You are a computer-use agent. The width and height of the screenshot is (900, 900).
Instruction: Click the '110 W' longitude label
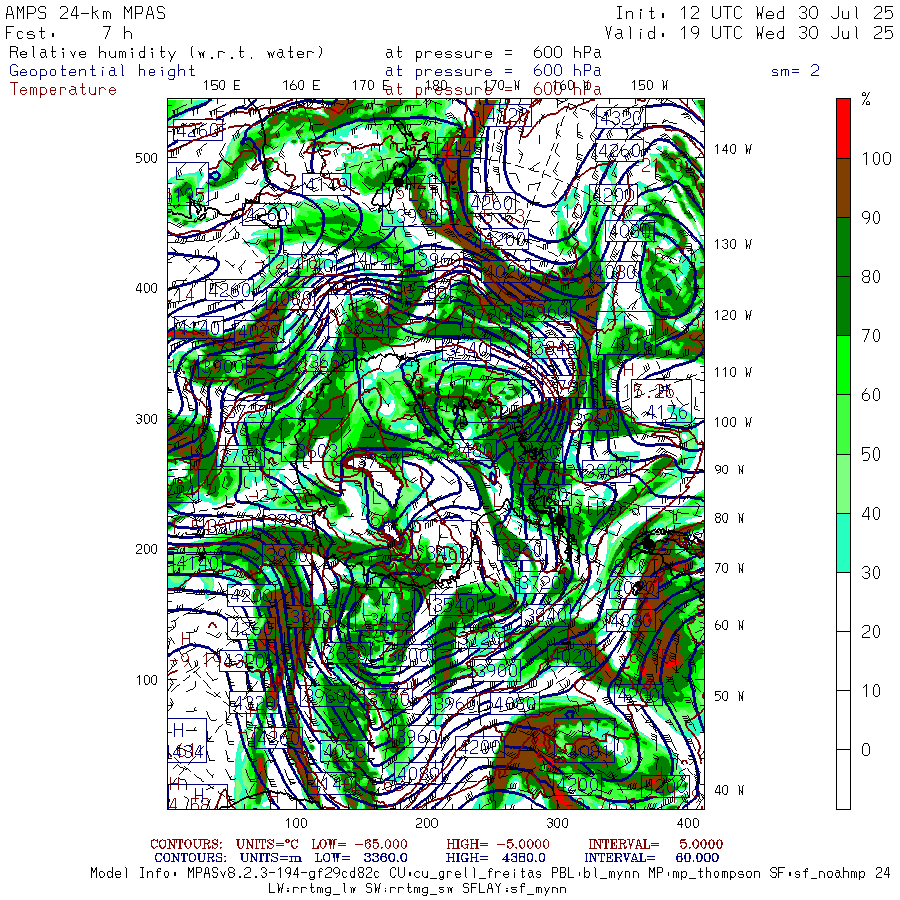[732, 372]
